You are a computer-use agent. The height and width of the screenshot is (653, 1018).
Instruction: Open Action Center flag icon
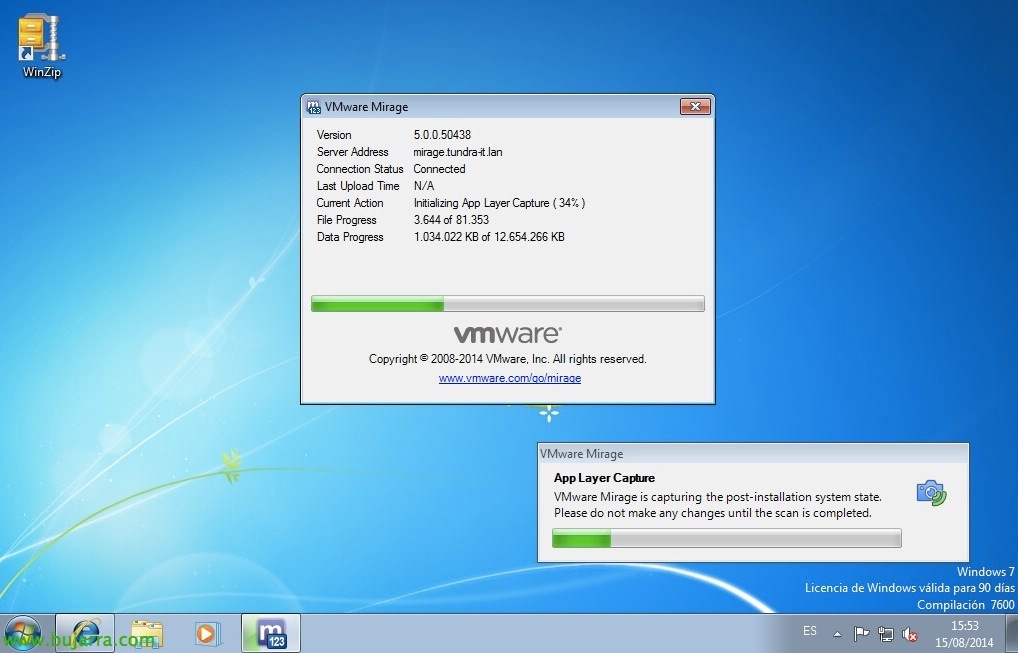(x=861, y=634)
